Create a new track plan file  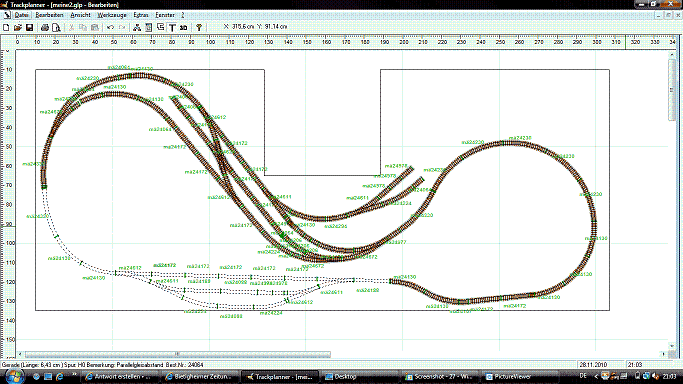pyautogui.click(x=6, y=27)
